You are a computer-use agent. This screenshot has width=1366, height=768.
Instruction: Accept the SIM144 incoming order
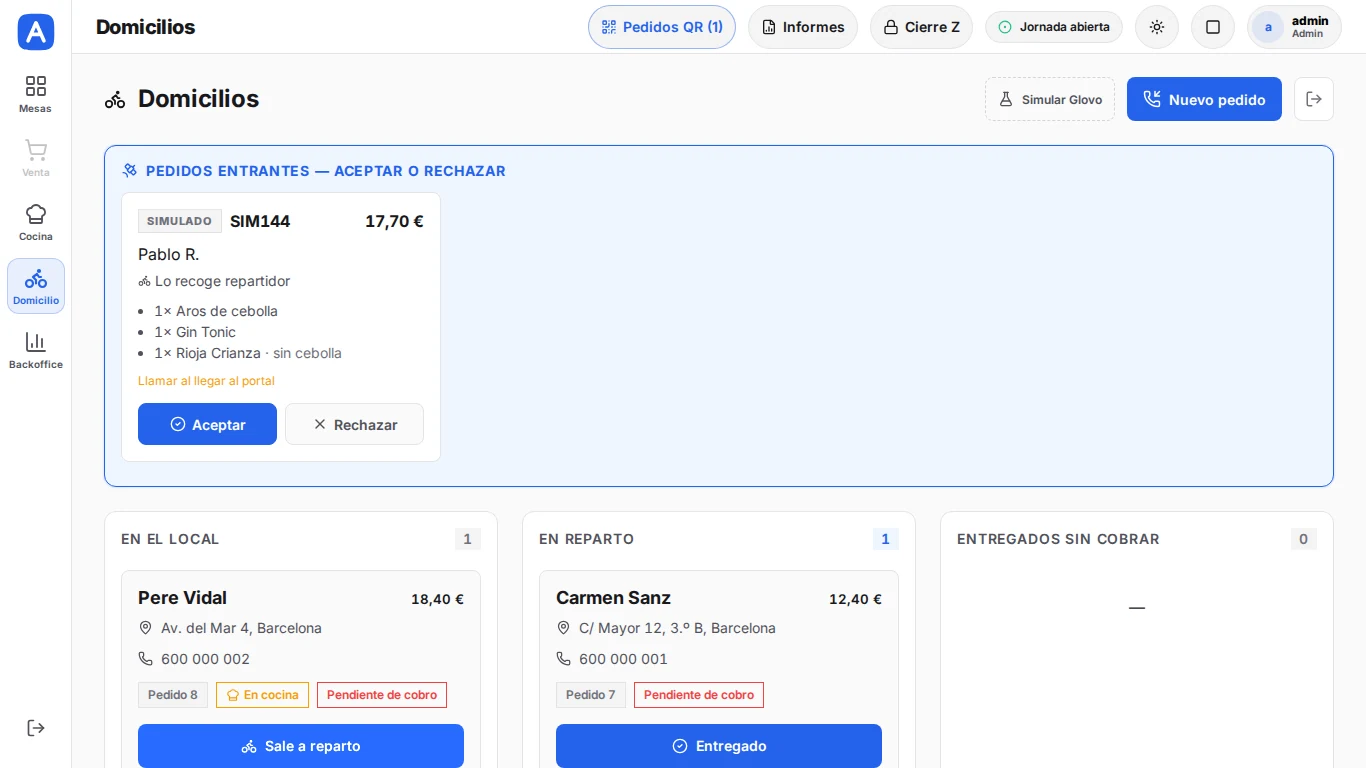click(x=207, y=424)
